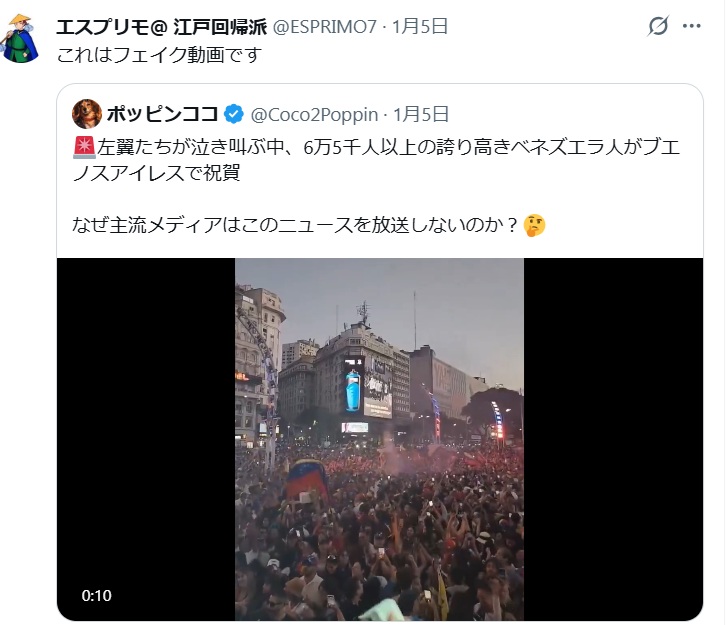728x625 pixels.
Task: Click the thinking face emoji
Action: (534, 226)
